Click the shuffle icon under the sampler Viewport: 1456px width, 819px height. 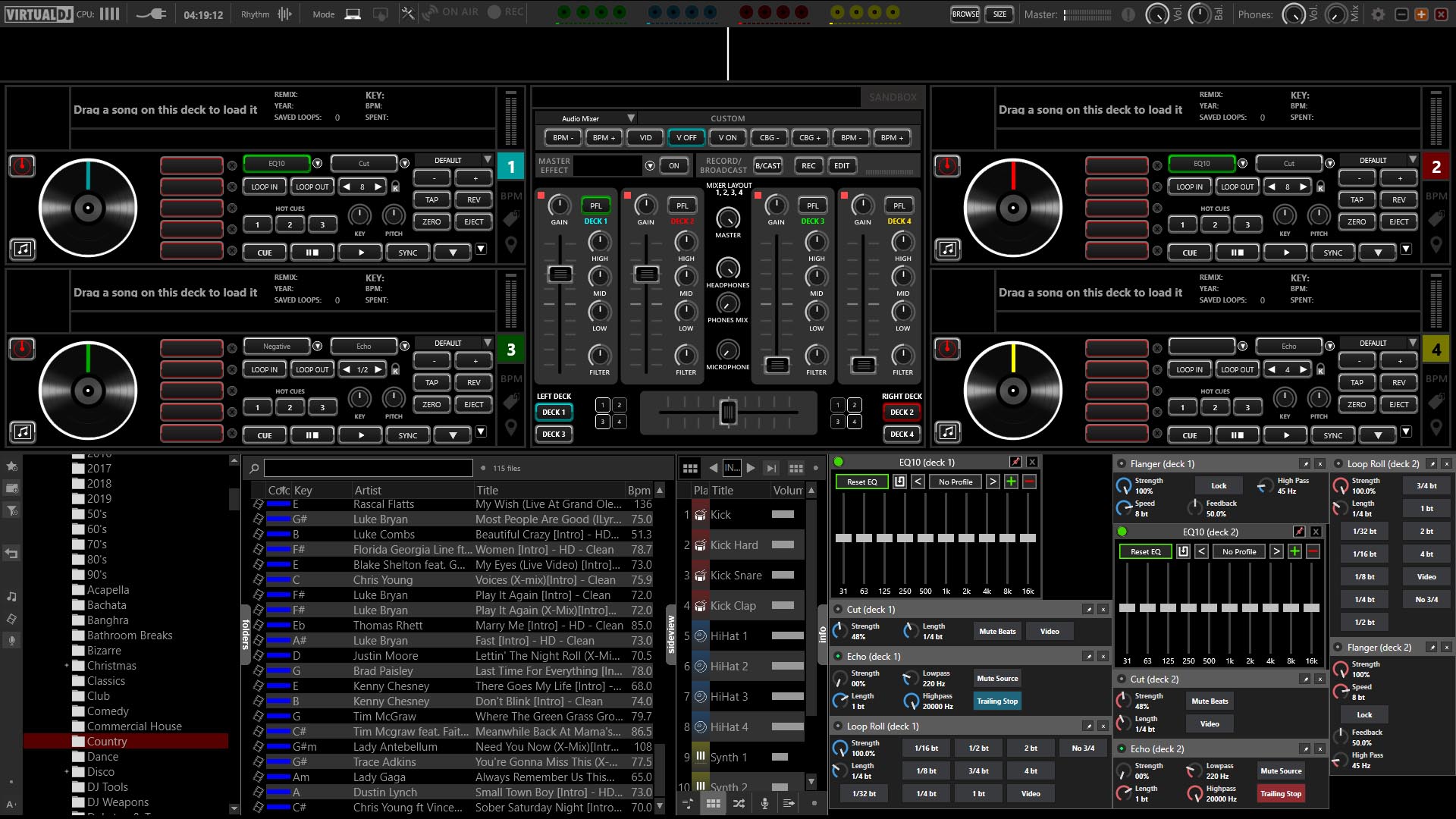coord(739,803)
